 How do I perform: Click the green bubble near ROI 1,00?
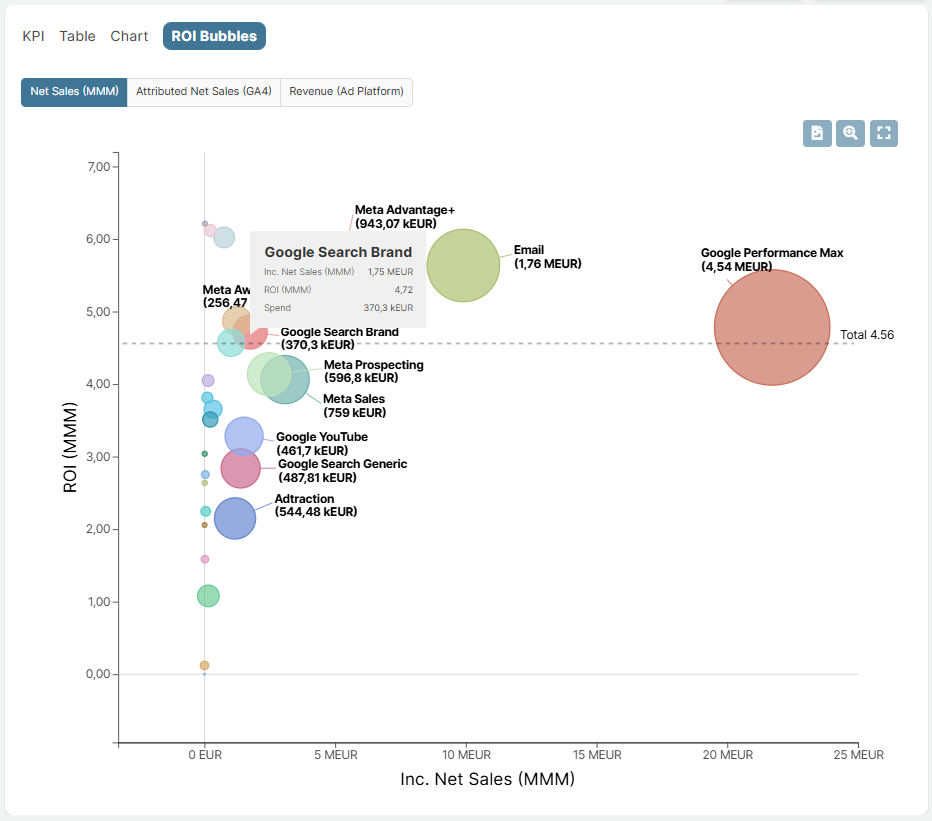[208, 596]
